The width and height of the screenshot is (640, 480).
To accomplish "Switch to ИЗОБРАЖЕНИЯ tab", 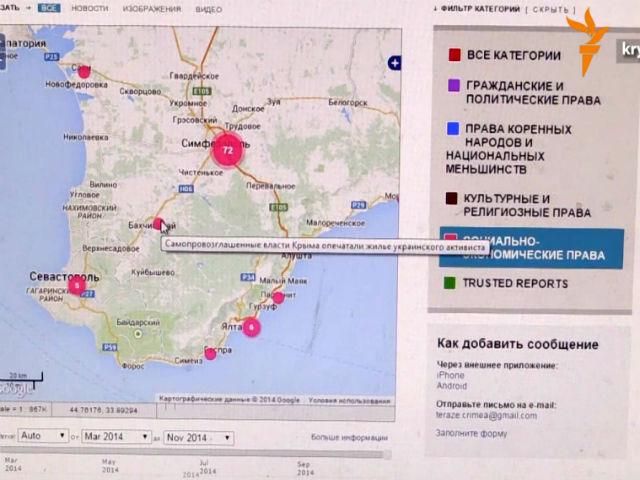I will [x=152, y=9].
